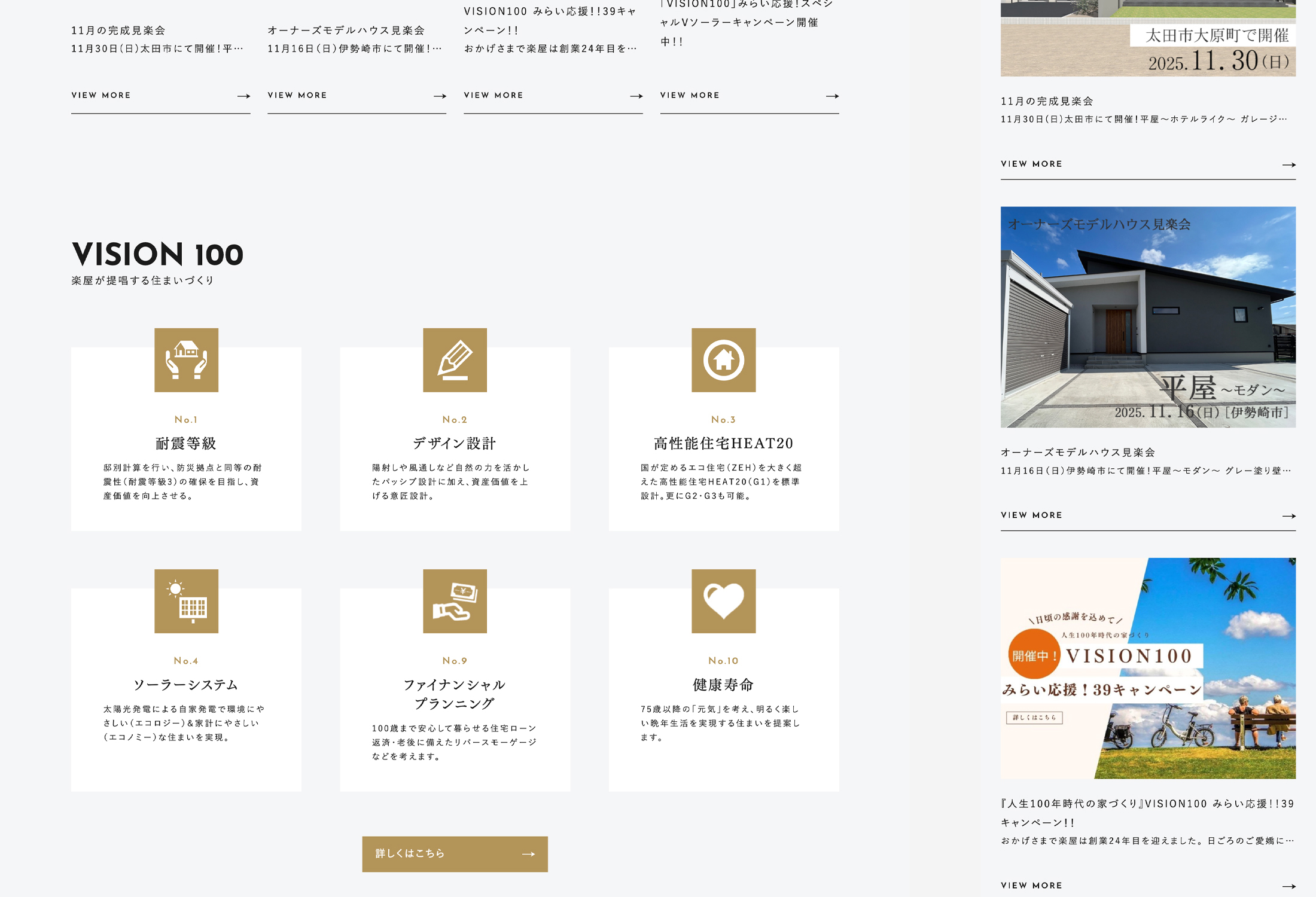Click arrow on the 詳しくはこちら gold button

[x=528, y=854]
